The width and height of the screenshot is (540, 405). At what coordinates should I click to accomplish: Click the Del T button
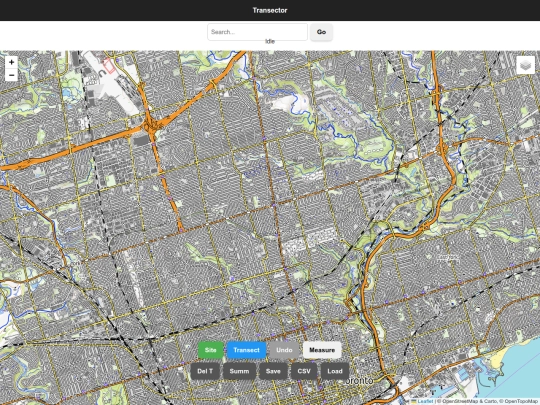coord(205,371)
